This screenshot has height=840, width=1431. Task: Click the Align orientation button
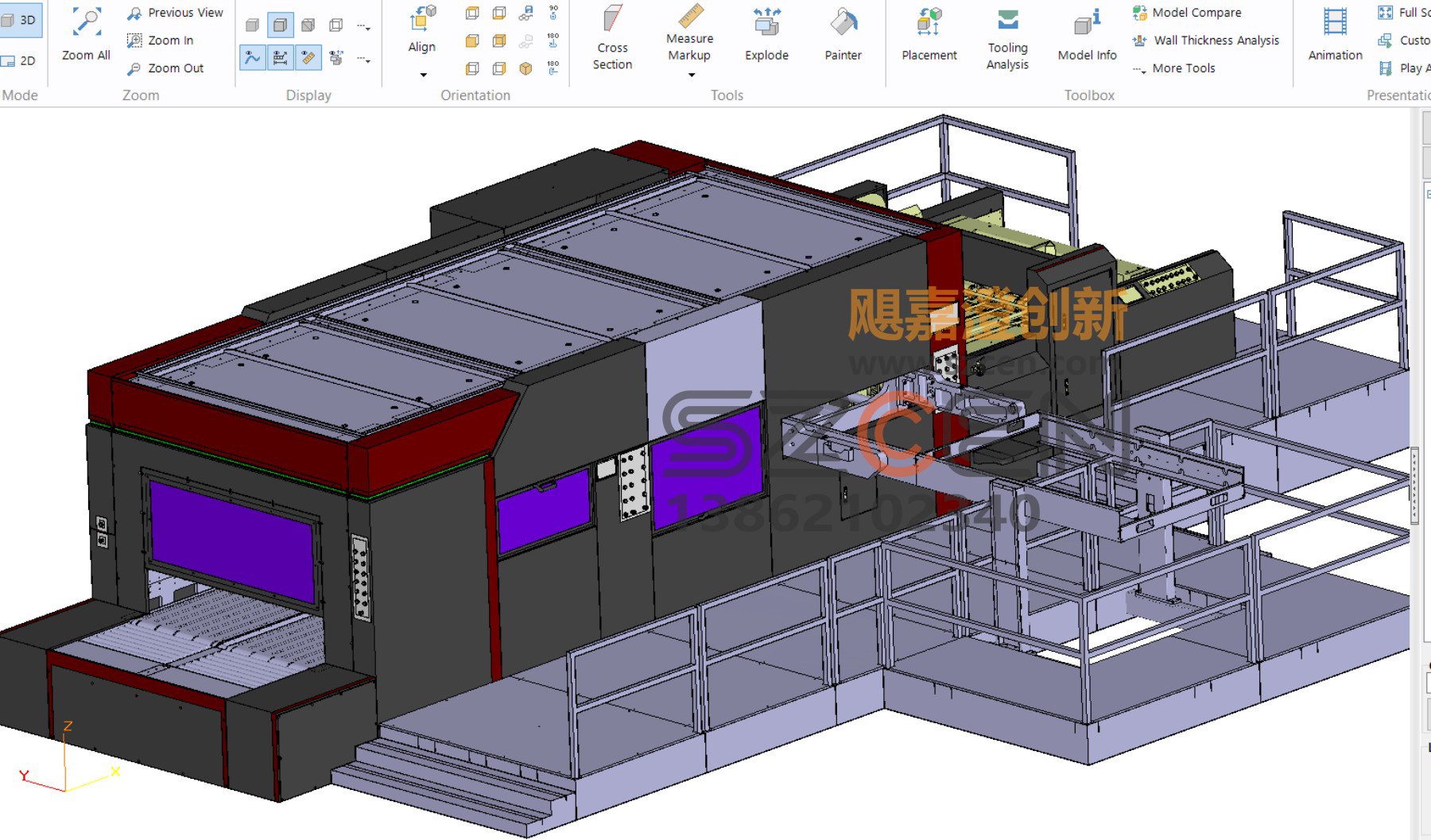coord(422,29)
